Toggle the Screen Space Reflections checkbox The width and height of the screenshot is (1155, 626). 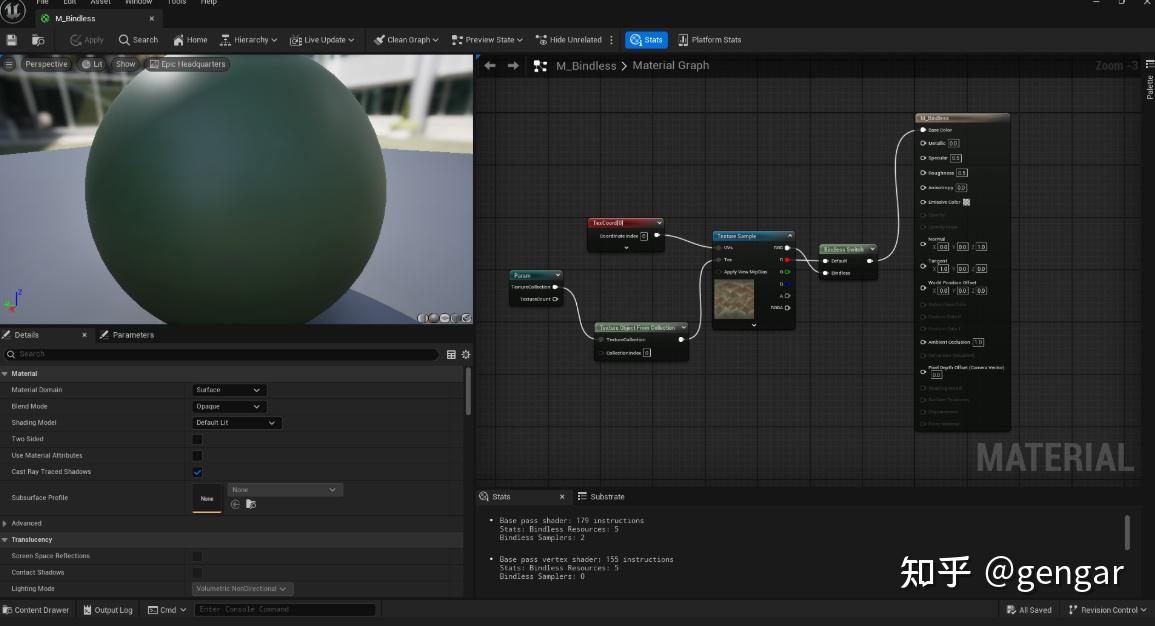[197, 556]
